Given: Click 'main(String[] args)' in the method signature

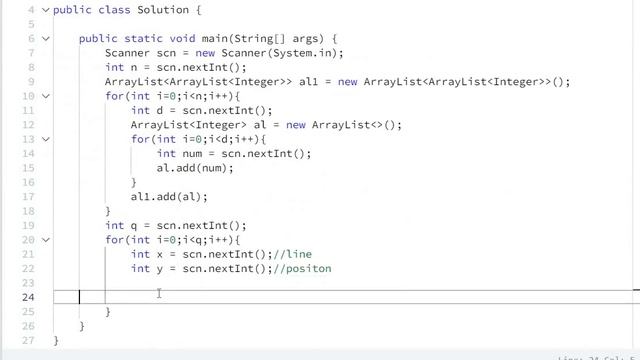Looking at the screenshot, I should 262,39.
